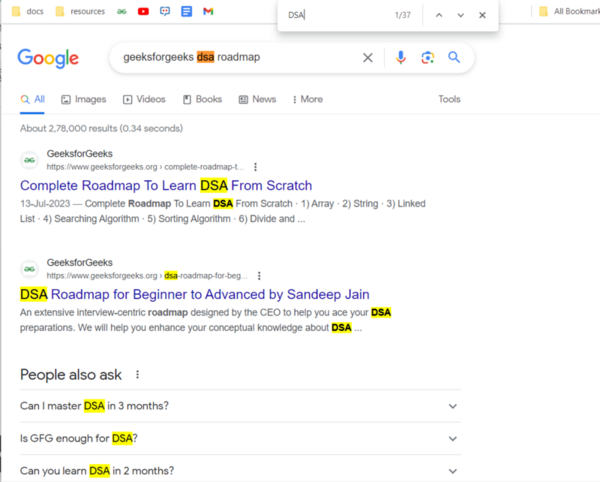
Task: Click the People also ask heading
Action: [x=71, y=375]
